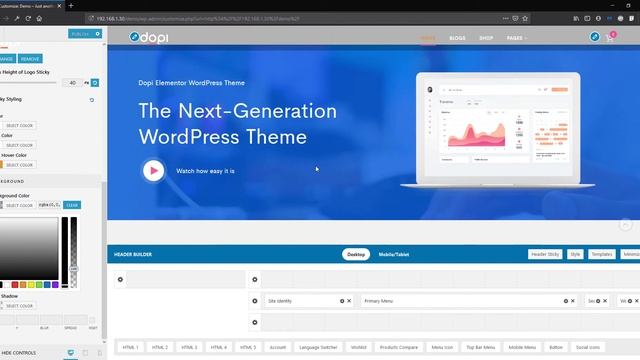Image resolution: width=640 pixels, height=360 pixels.
Task: Click the rgba value field of Background Color
Action: tap(49, 205)
